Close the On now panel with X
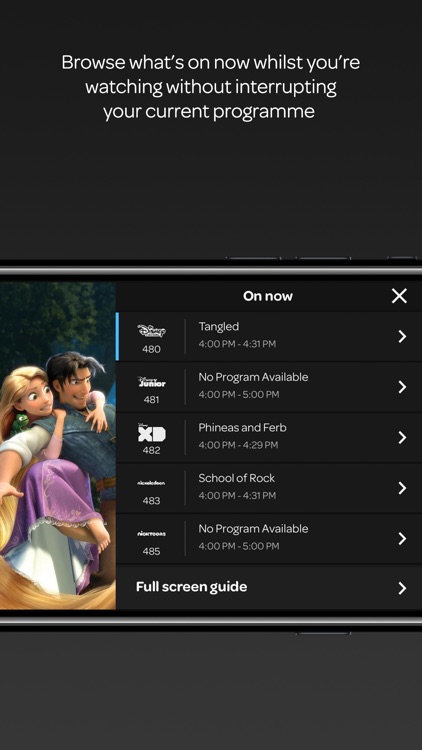The width and height of the screenshot is (422, 750). tap(399, 296)
